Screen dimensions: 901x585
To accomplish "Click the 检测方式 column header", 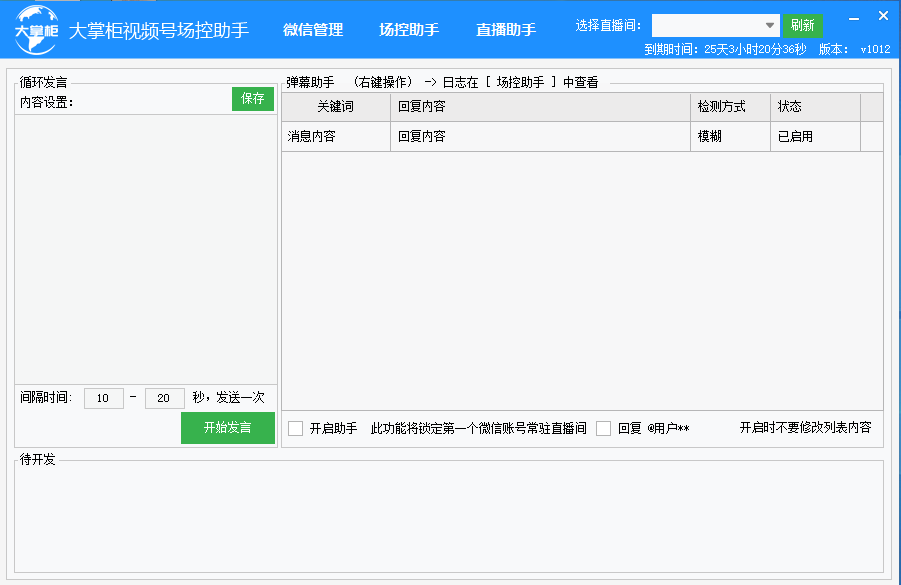I will [721, 107].
